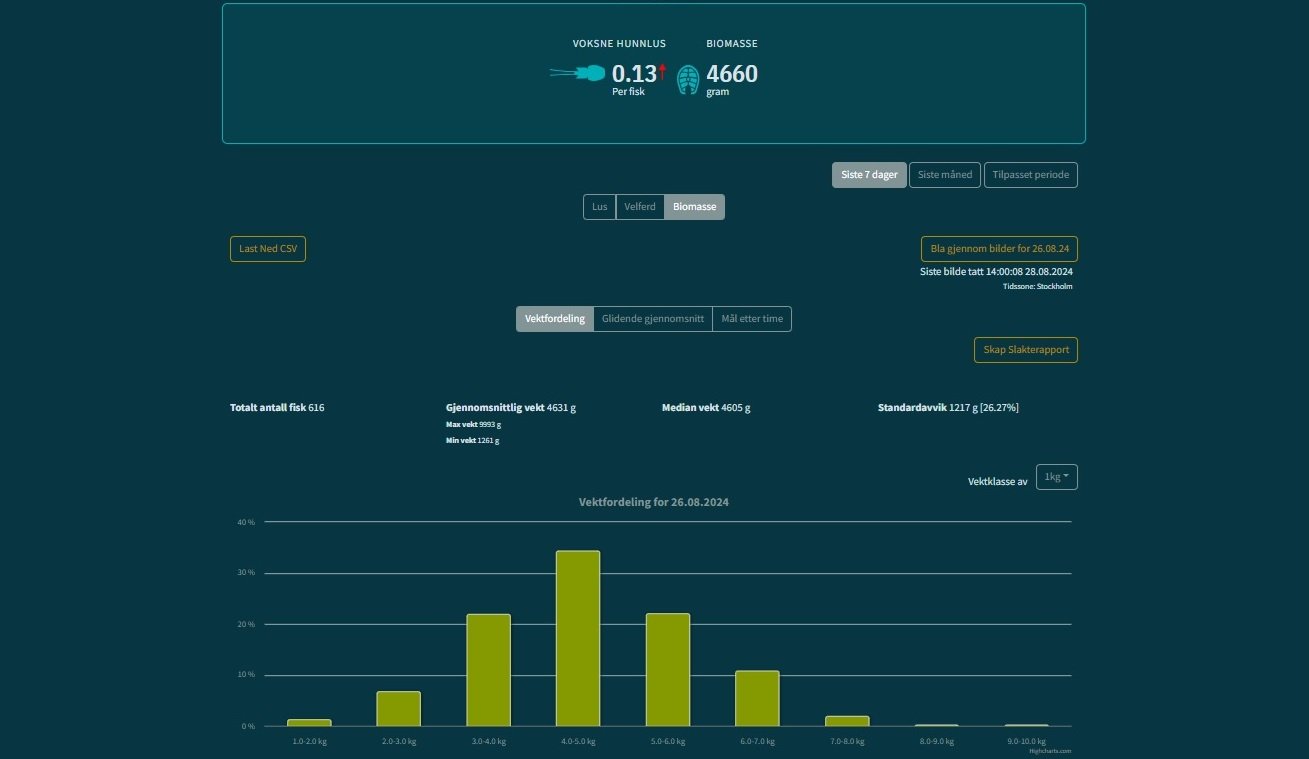Screen dimensions: 1309x759
Task: Click the red upward trend arrow
Action: (x=662, y=72)
